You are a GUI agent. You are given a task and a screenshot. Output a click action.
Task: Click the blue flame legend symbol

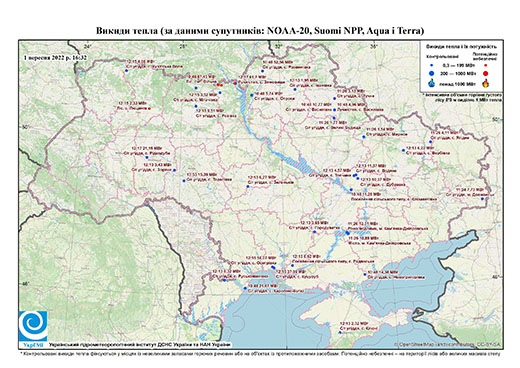point(431,83)
